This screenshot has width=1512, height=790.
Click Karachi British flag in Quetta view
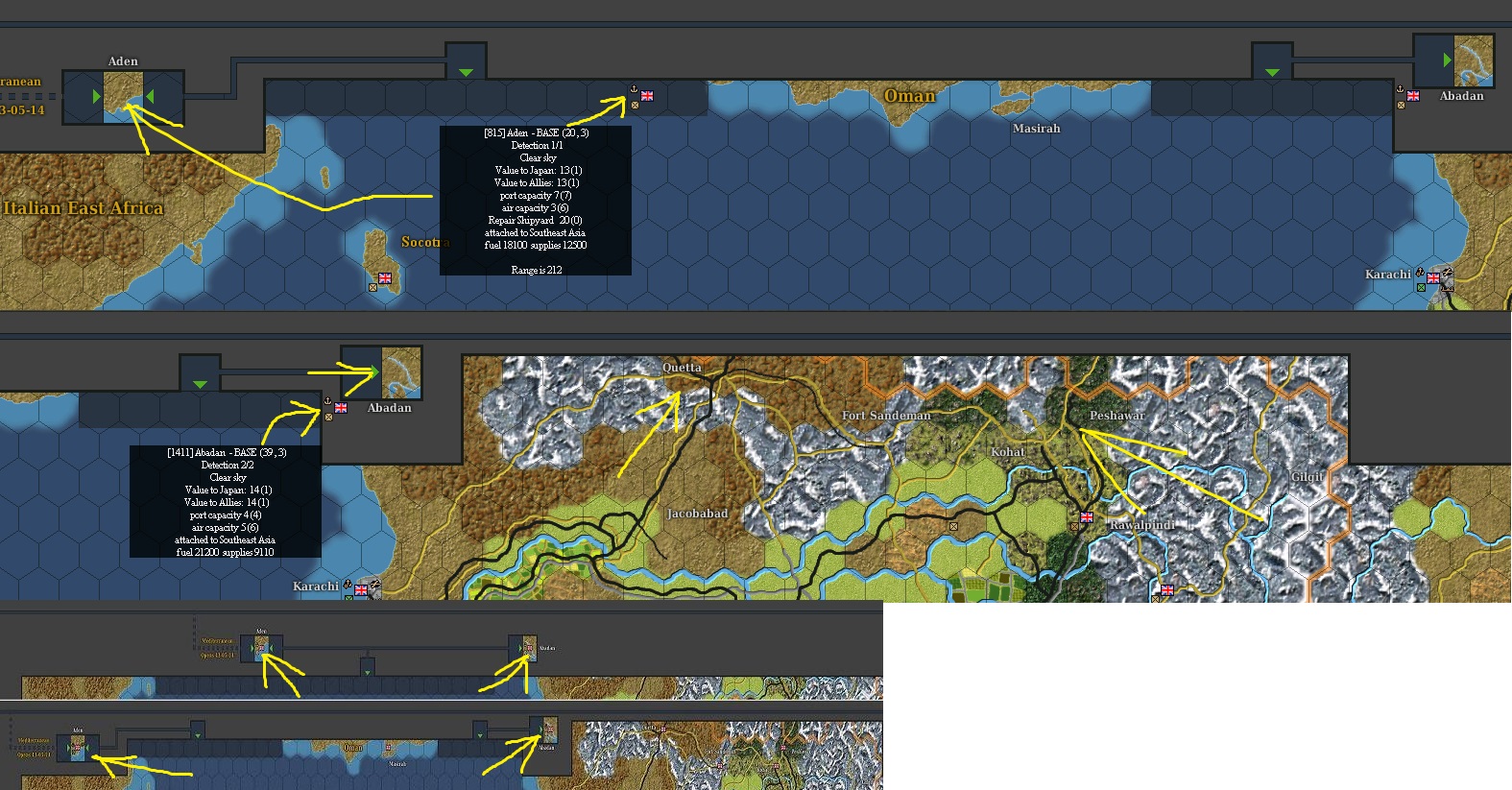click(361, 590)
